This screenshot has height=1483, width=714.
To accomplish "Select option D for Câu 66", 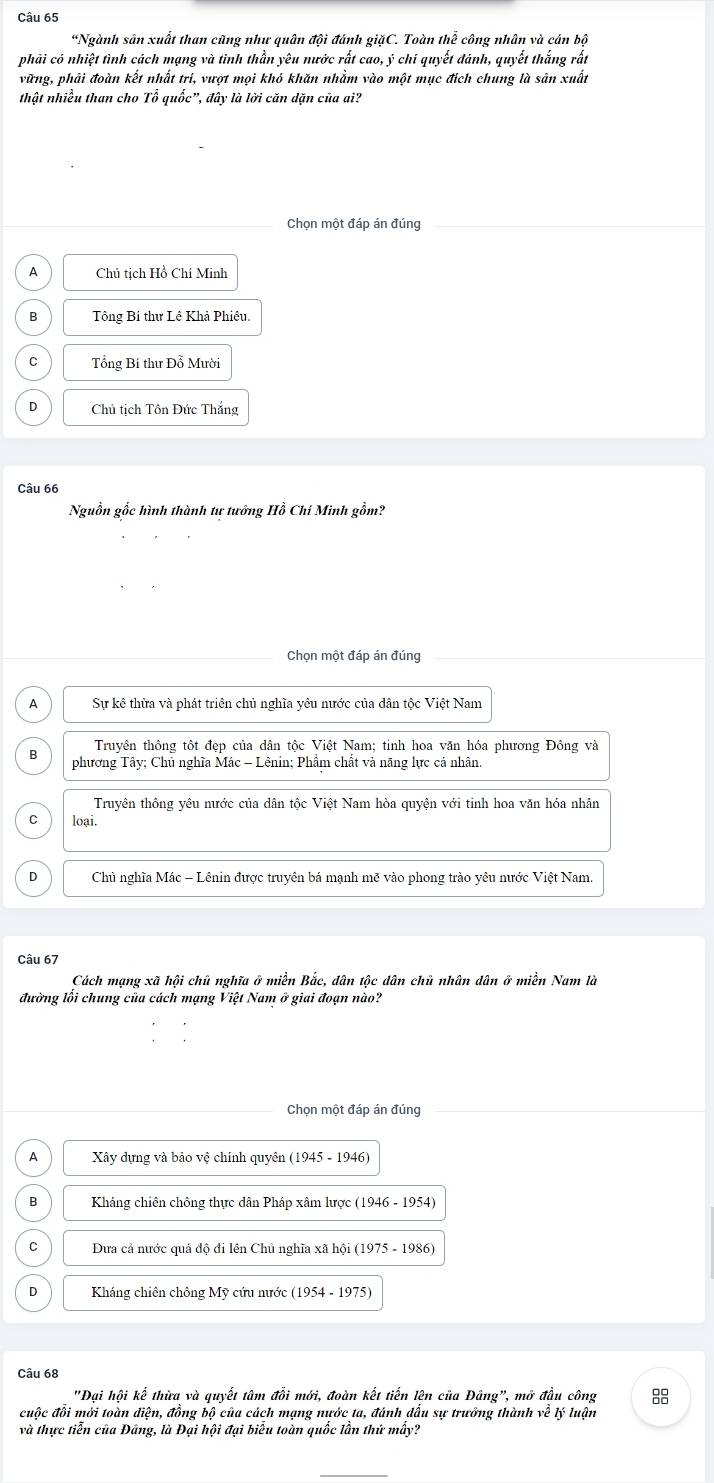I will coord(33,878).
